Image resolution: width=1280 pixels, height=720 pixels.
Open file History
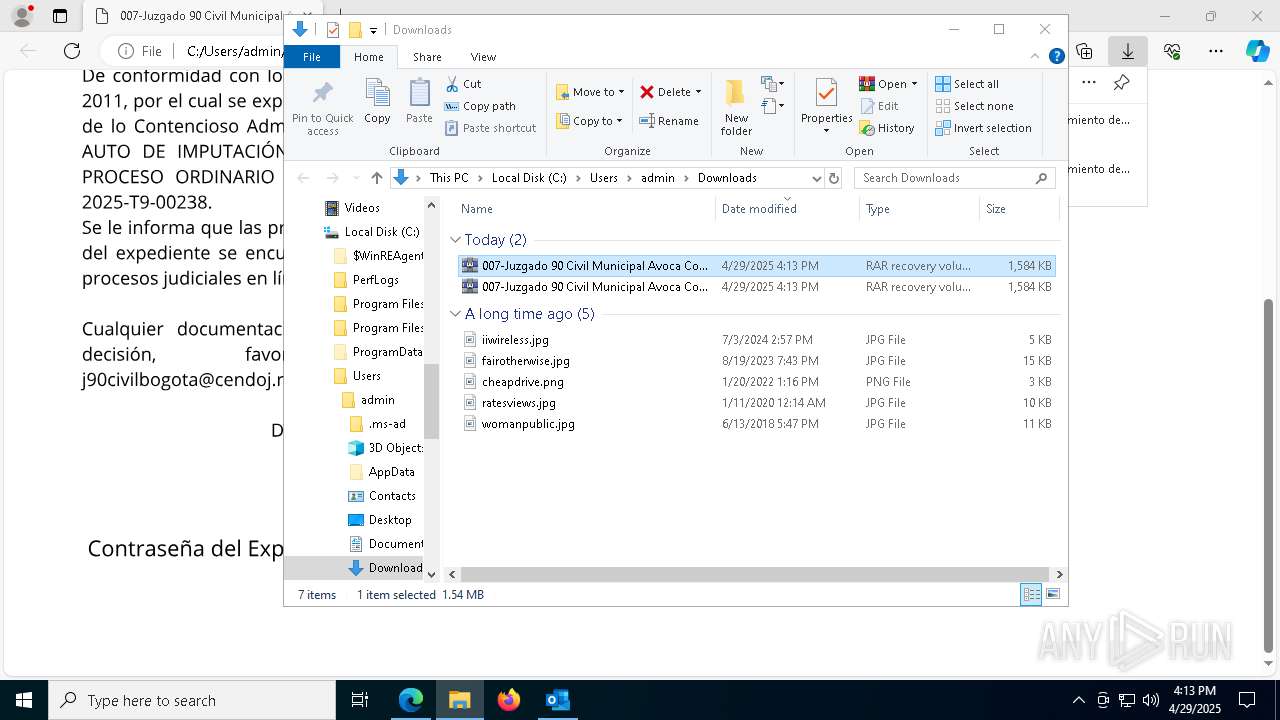(887, 128)
